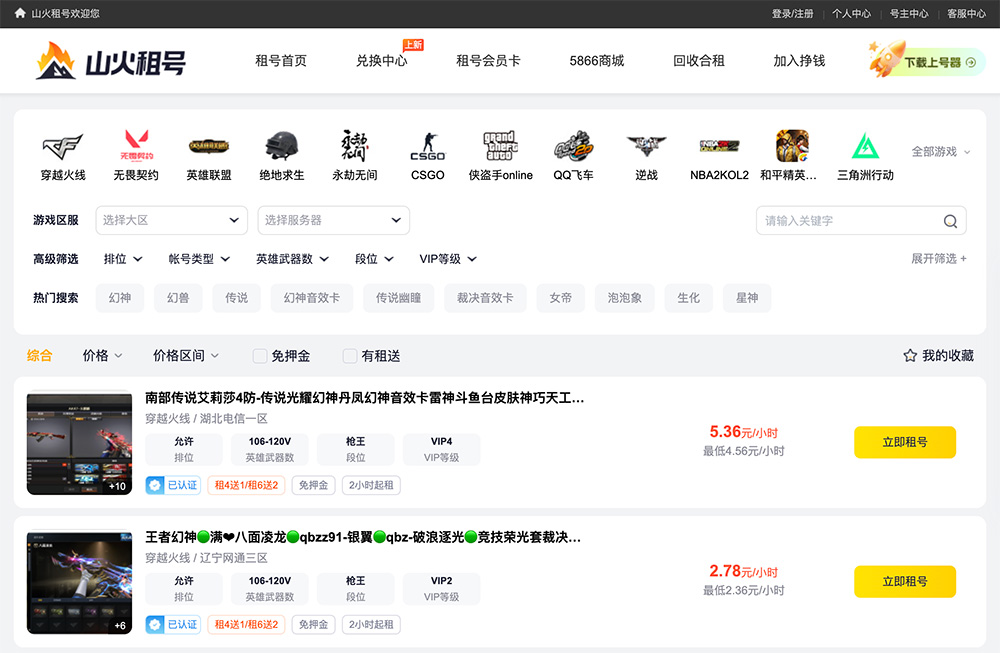
Task: Expand the 英雄武器数 filter
Action: click(x=293, y=259)
